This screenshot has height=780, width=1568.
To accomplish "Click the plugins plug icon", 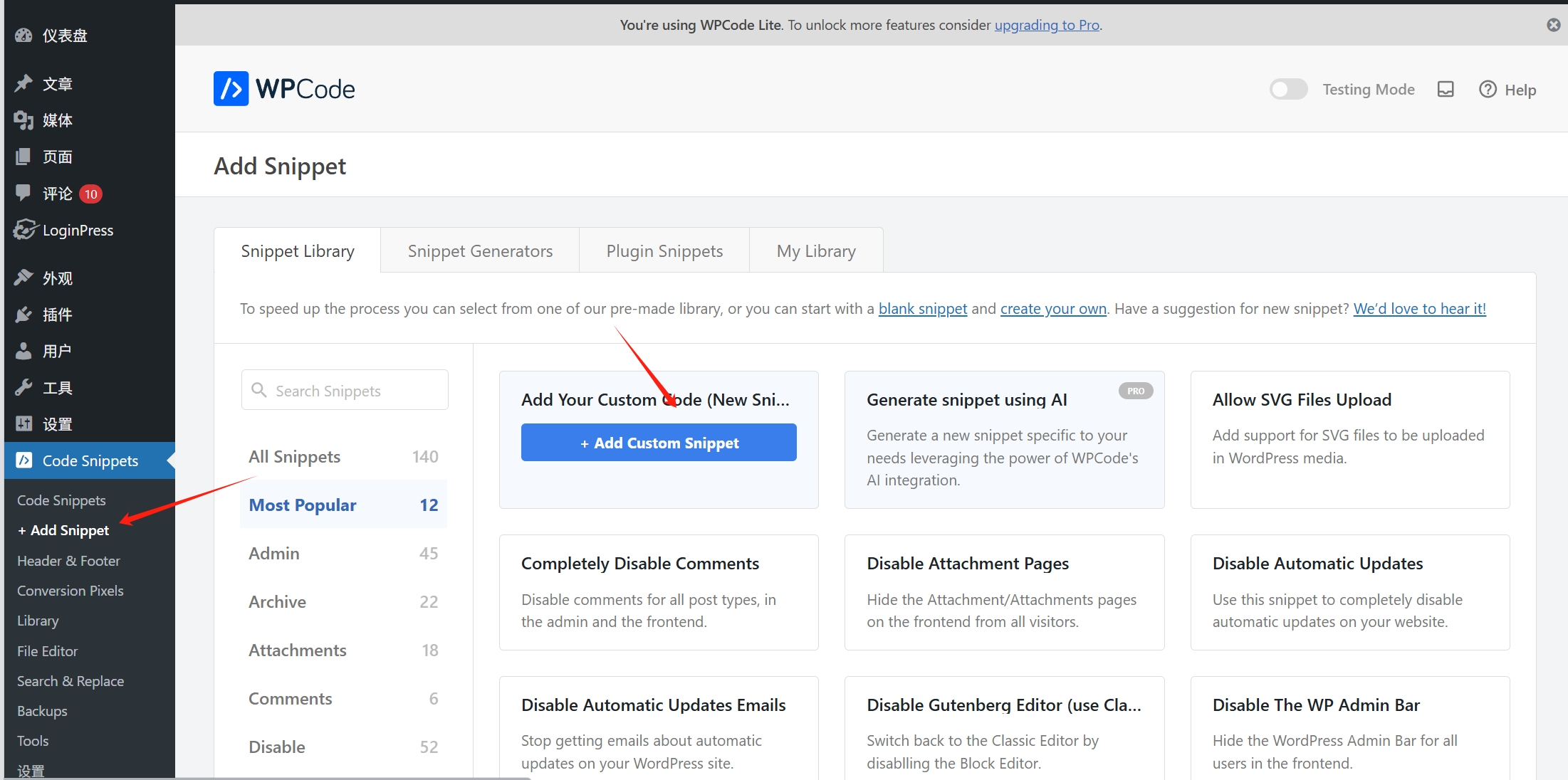I will pos(24,315).
